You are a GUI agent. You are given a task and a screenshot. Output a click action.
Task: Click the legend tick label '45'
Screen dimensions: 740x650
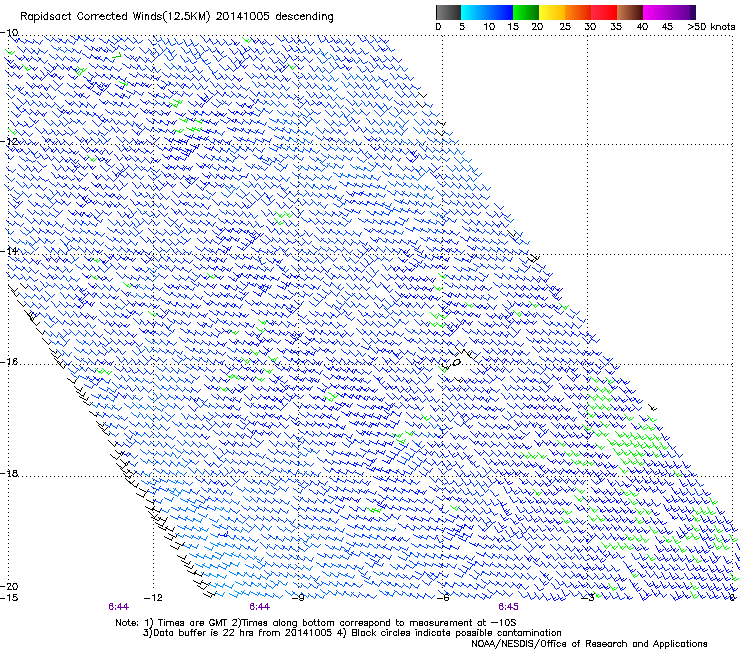[667, 26]
